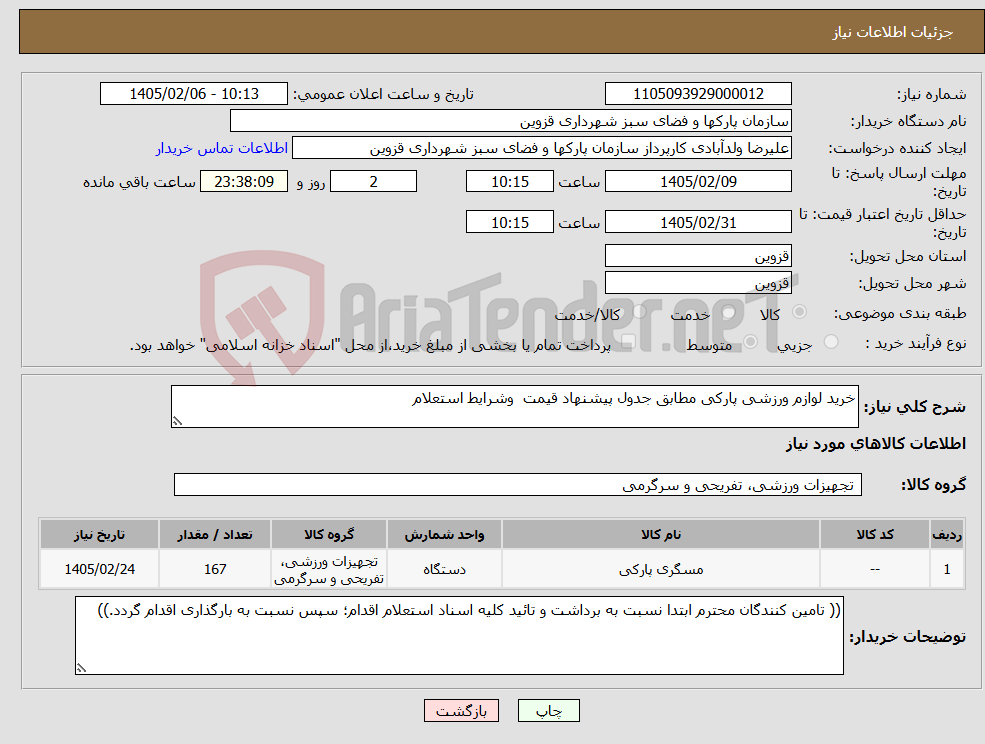Click the price validity time 10:15 field
Screen dimensions: 985x744
(509, 222)
